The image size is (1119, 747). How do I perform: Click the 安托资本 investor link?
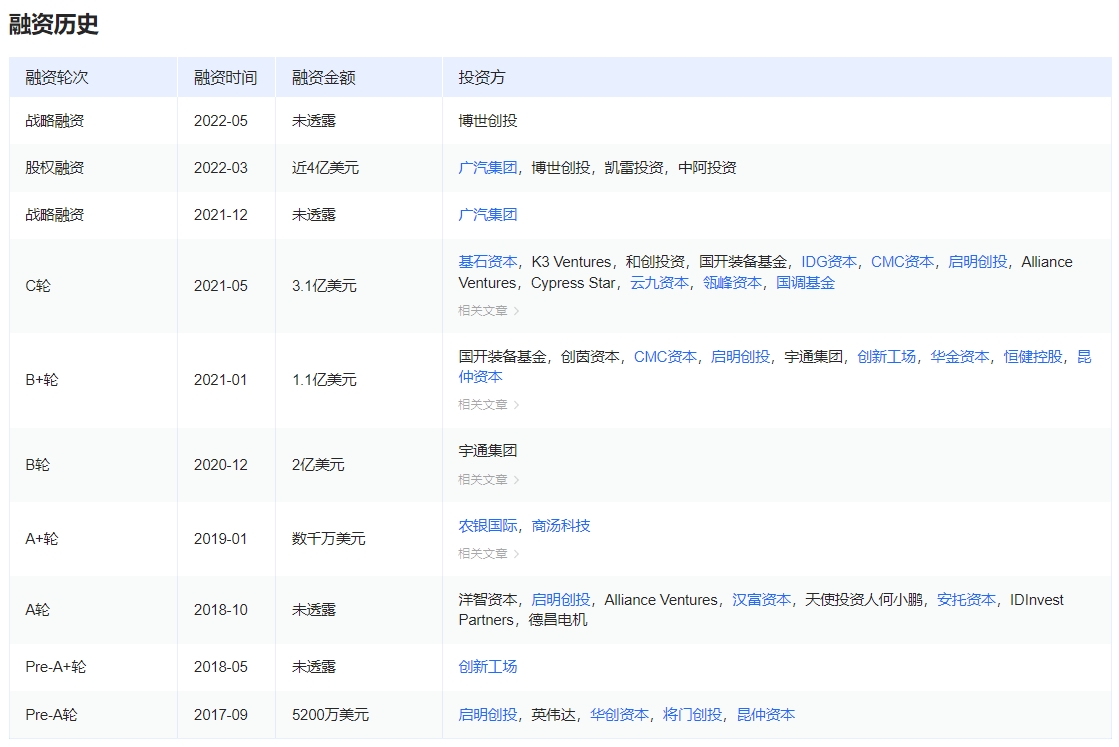point(966,600)
